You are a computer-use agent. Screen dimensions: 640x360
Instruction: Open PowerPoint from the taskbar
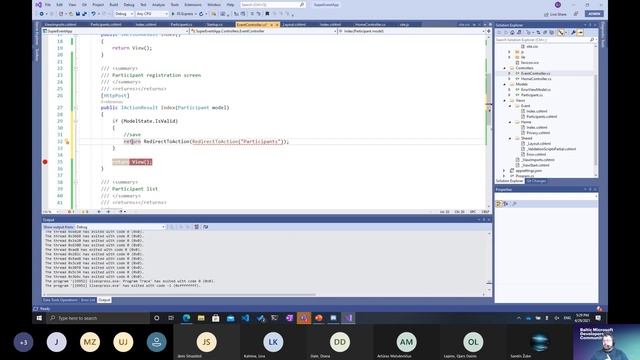[x=319, y=318]
